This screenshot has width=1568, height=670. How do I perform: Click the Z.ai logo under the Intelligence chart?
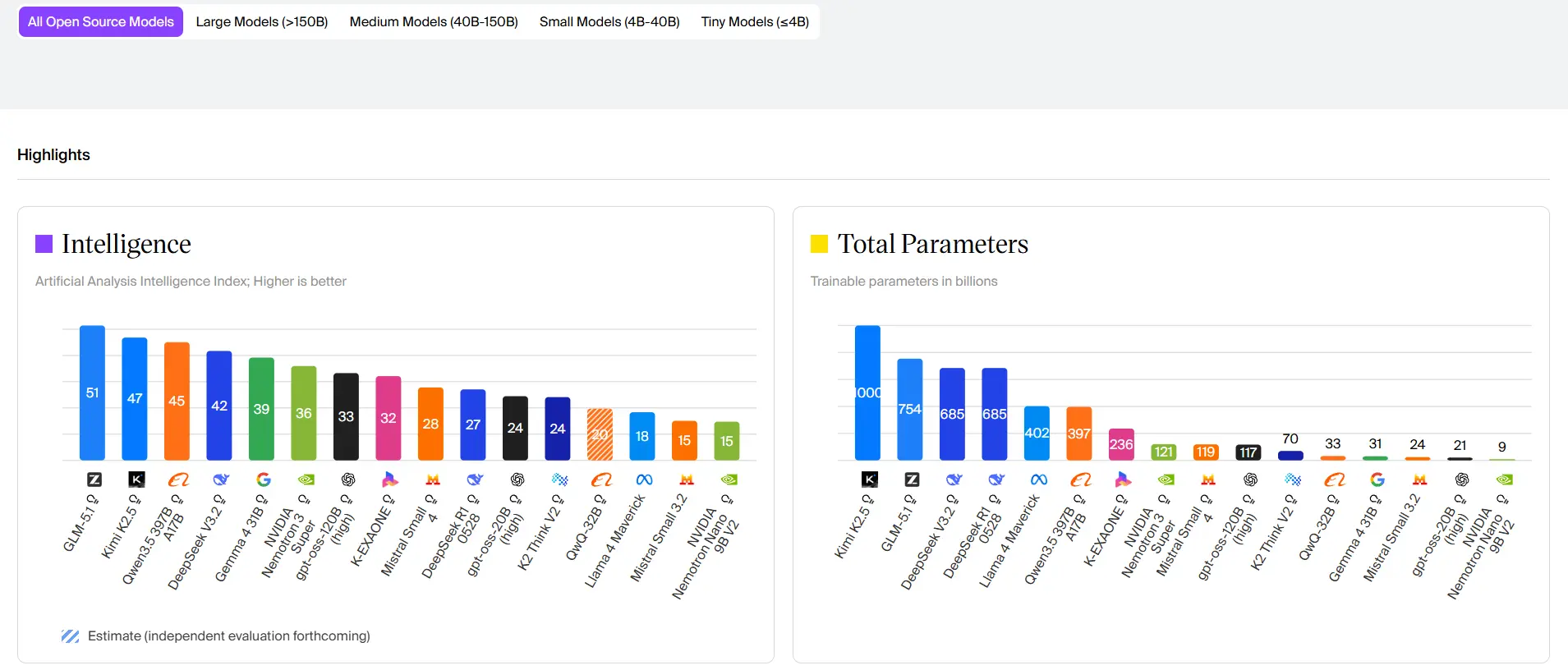[94, 480]
